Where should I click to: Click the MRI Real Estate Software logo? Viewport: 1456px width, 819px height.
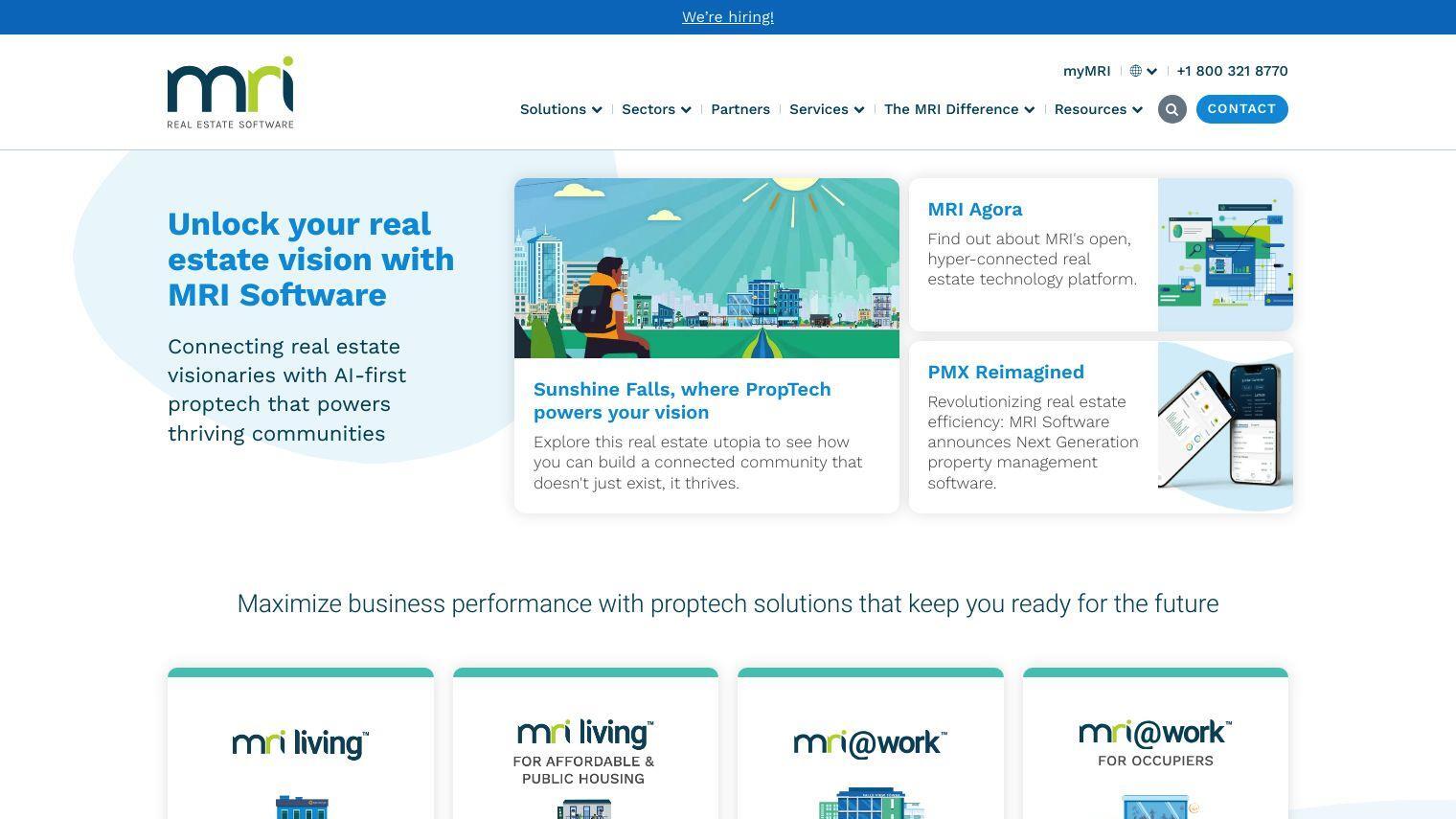231,92
